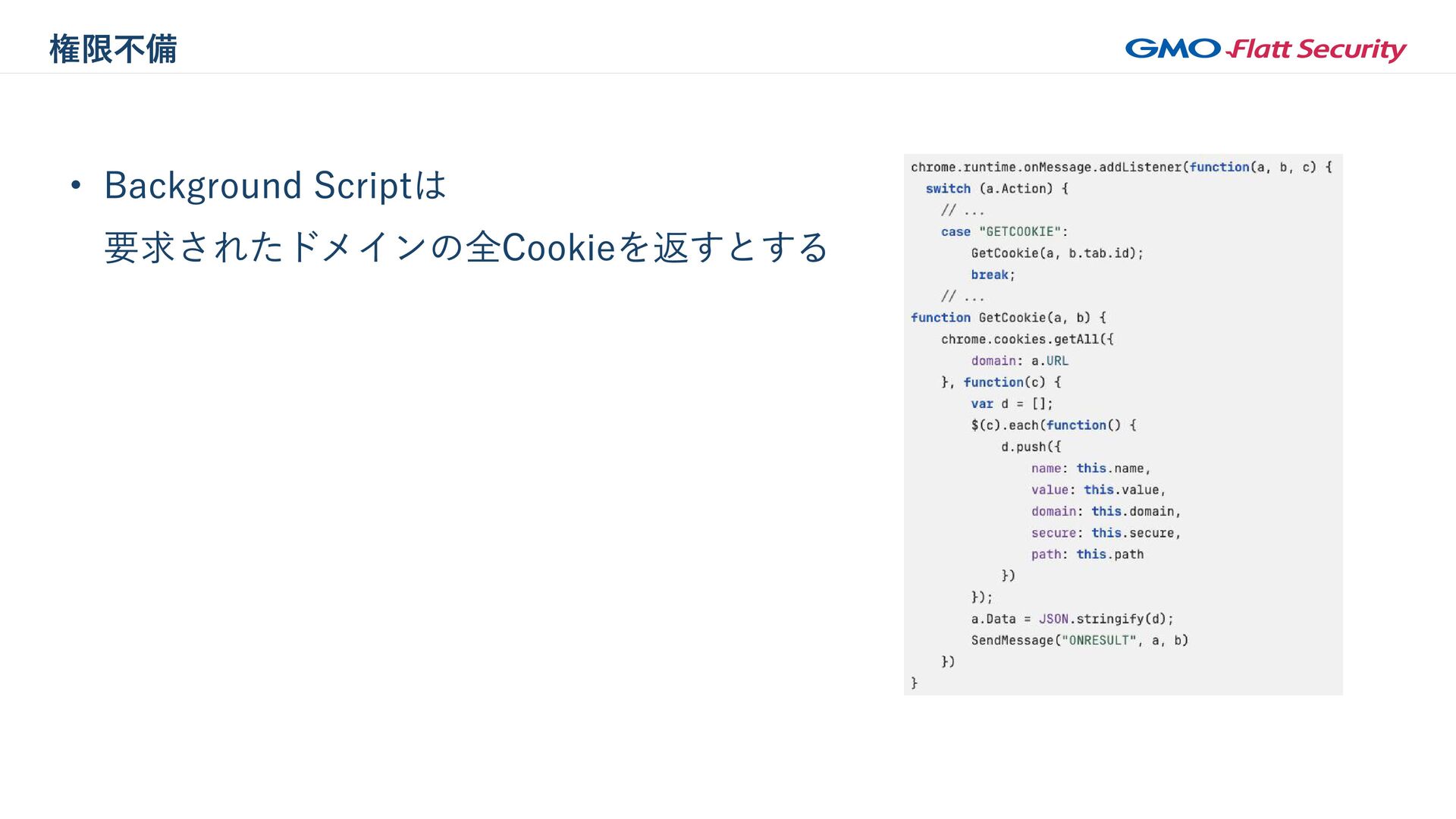Click the JSON.stringify(d) assignment line

pyautogui.click(x=1072, y=619)
